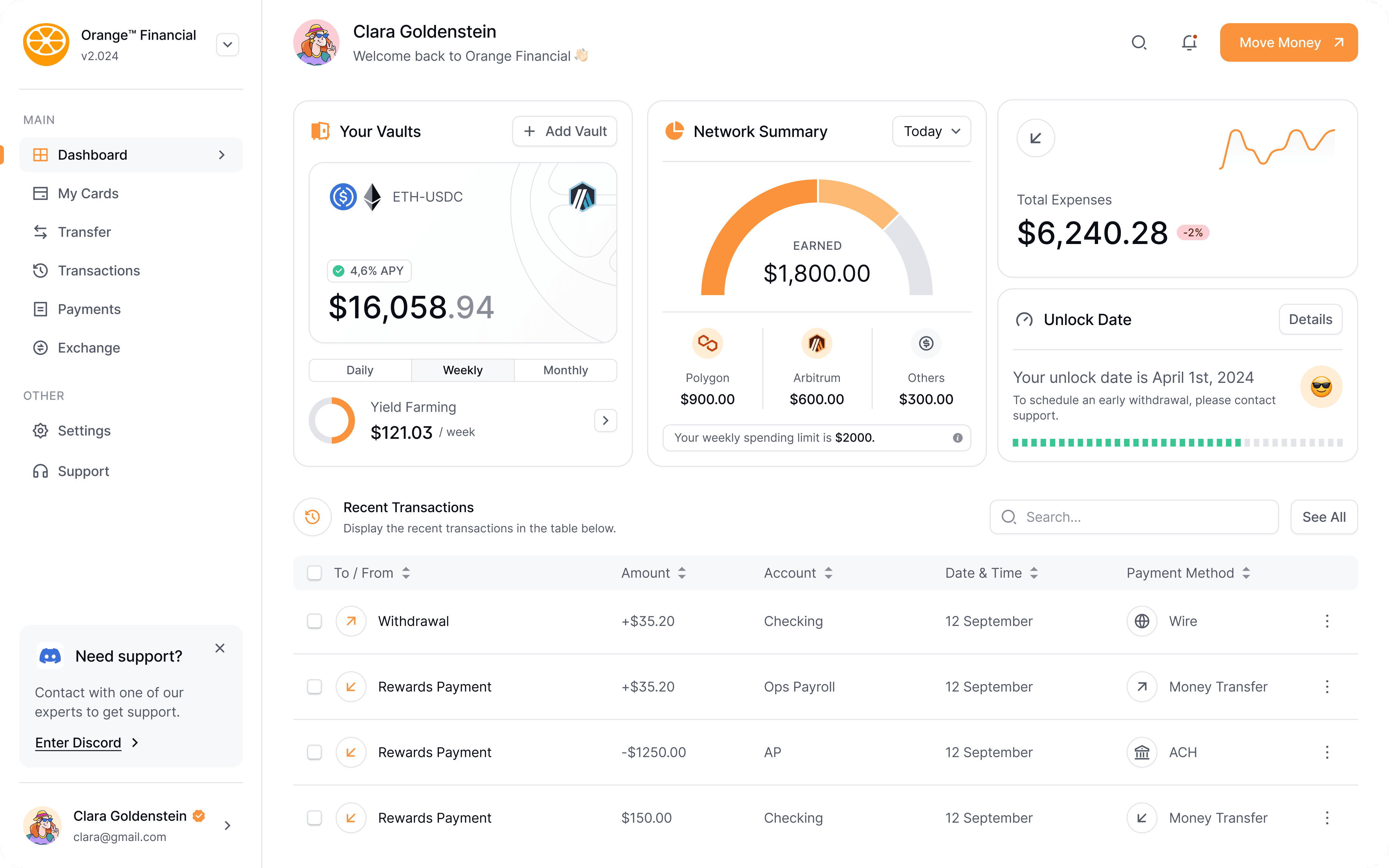Select the Daily tab in Your Vaults
1389x868 pixels.
359,370
